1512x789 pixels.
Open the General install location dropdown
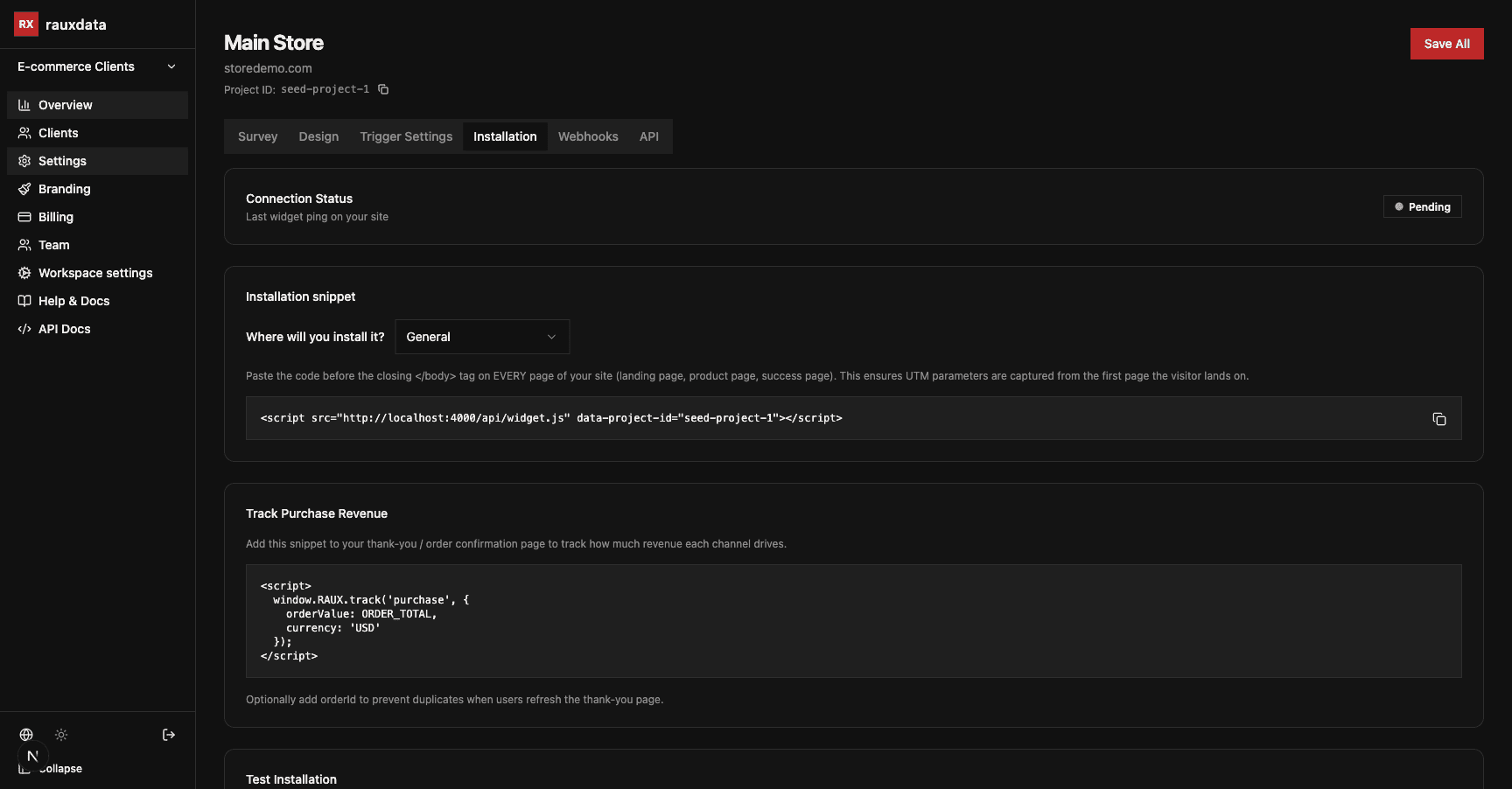click(x=482, y=337)
